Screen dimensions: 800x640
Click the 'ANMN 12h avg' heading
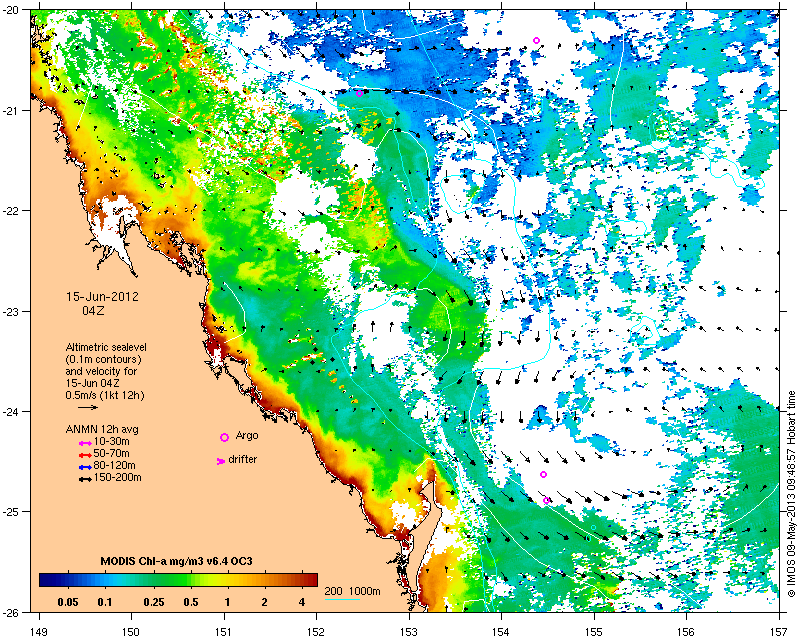point(102,429)
